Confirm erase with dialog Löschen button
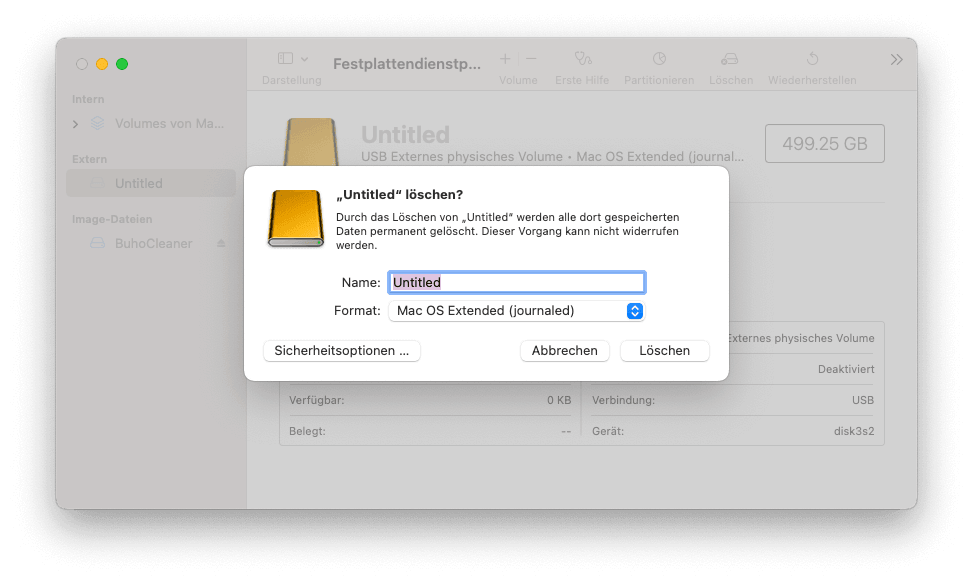Screen dimensions: 973x583 pos(665,350)
